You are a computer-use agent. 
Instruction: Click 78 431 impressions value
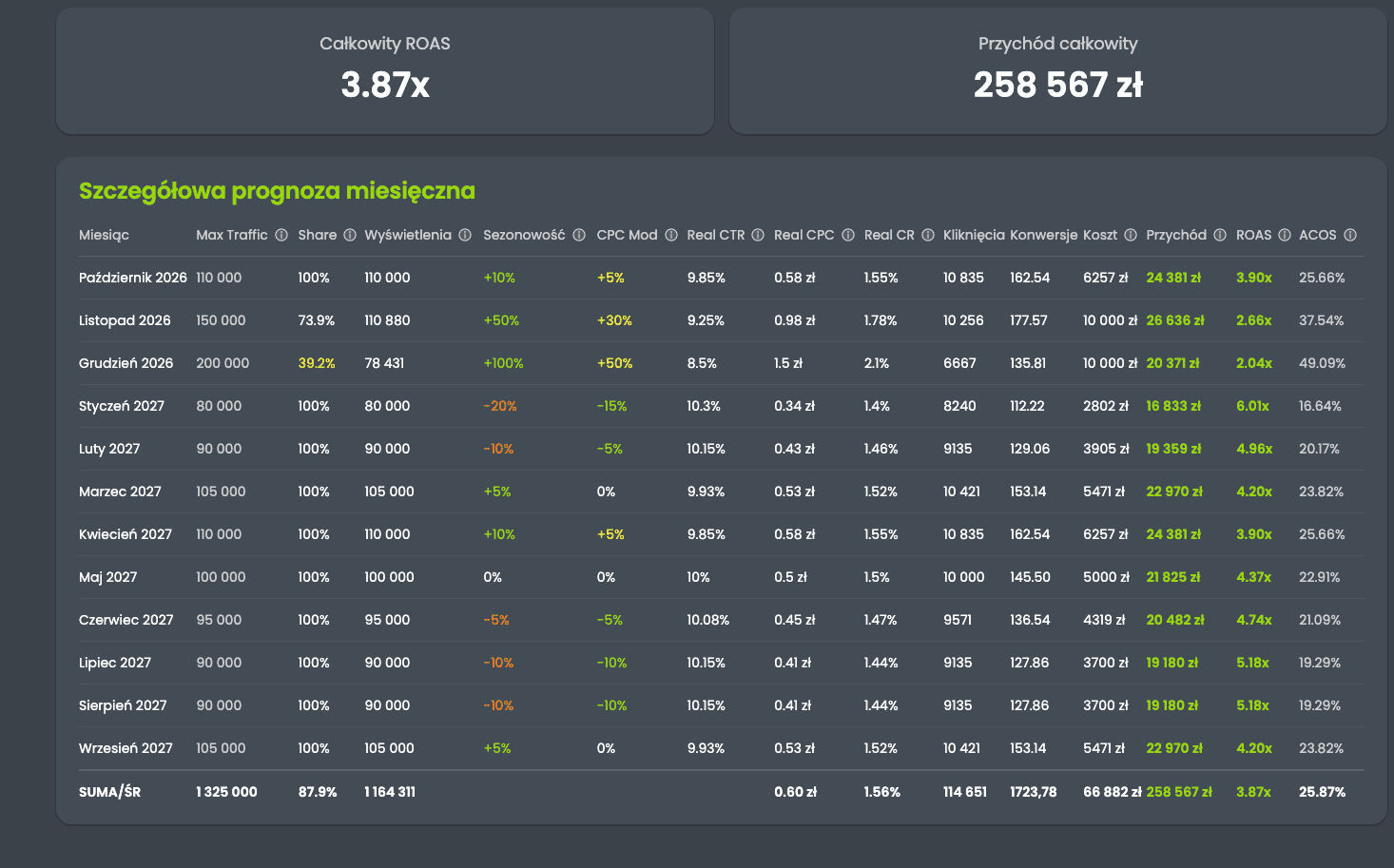(x=384, y=363)
